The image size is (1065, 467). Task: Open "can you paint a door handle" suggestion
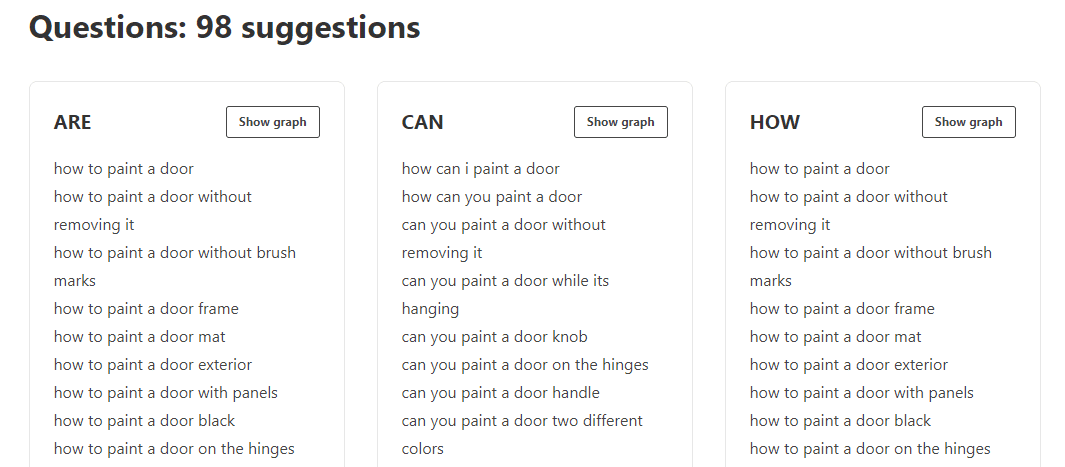[x=501, y=393]
